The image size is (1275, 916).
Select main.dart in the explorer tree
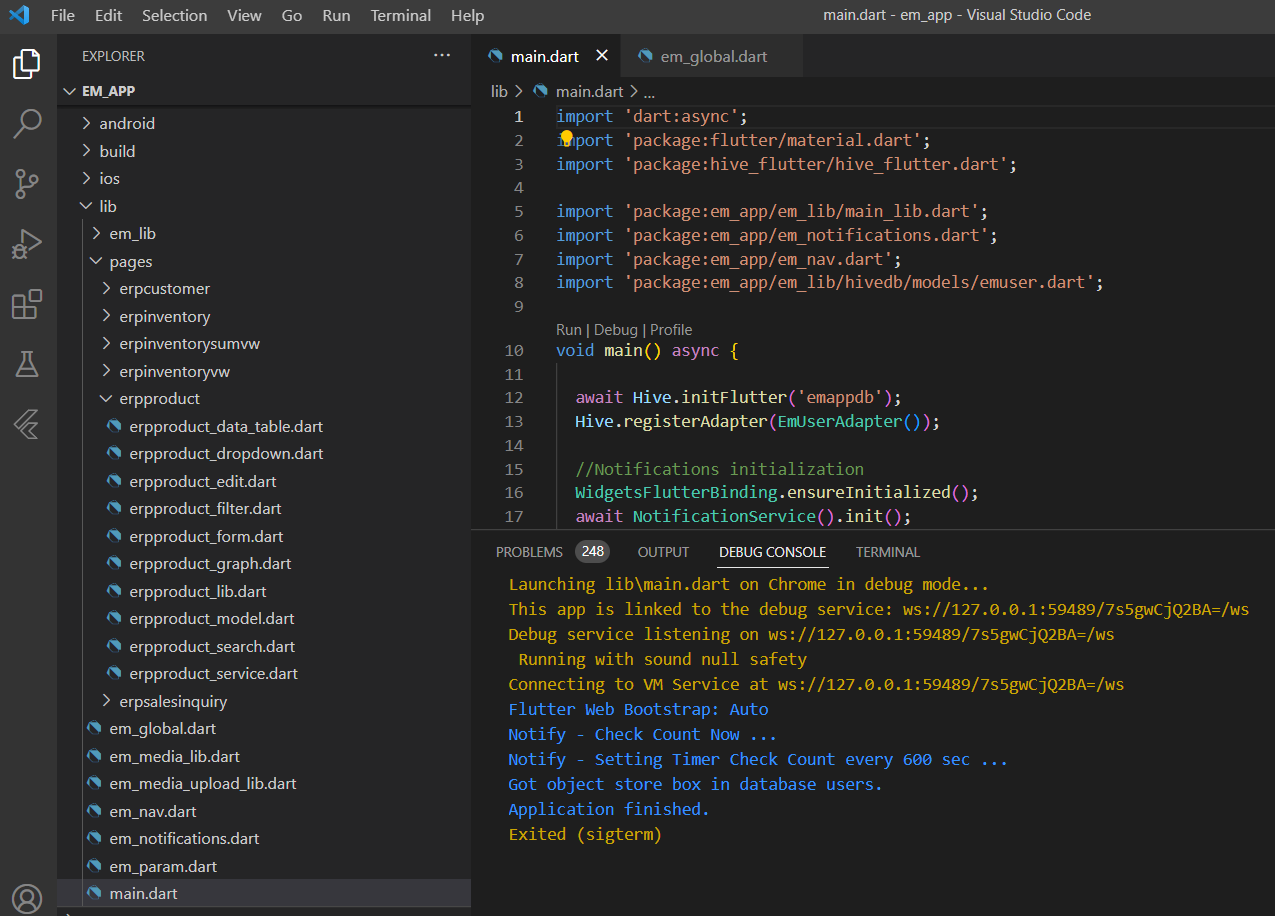tap(264, 894)
